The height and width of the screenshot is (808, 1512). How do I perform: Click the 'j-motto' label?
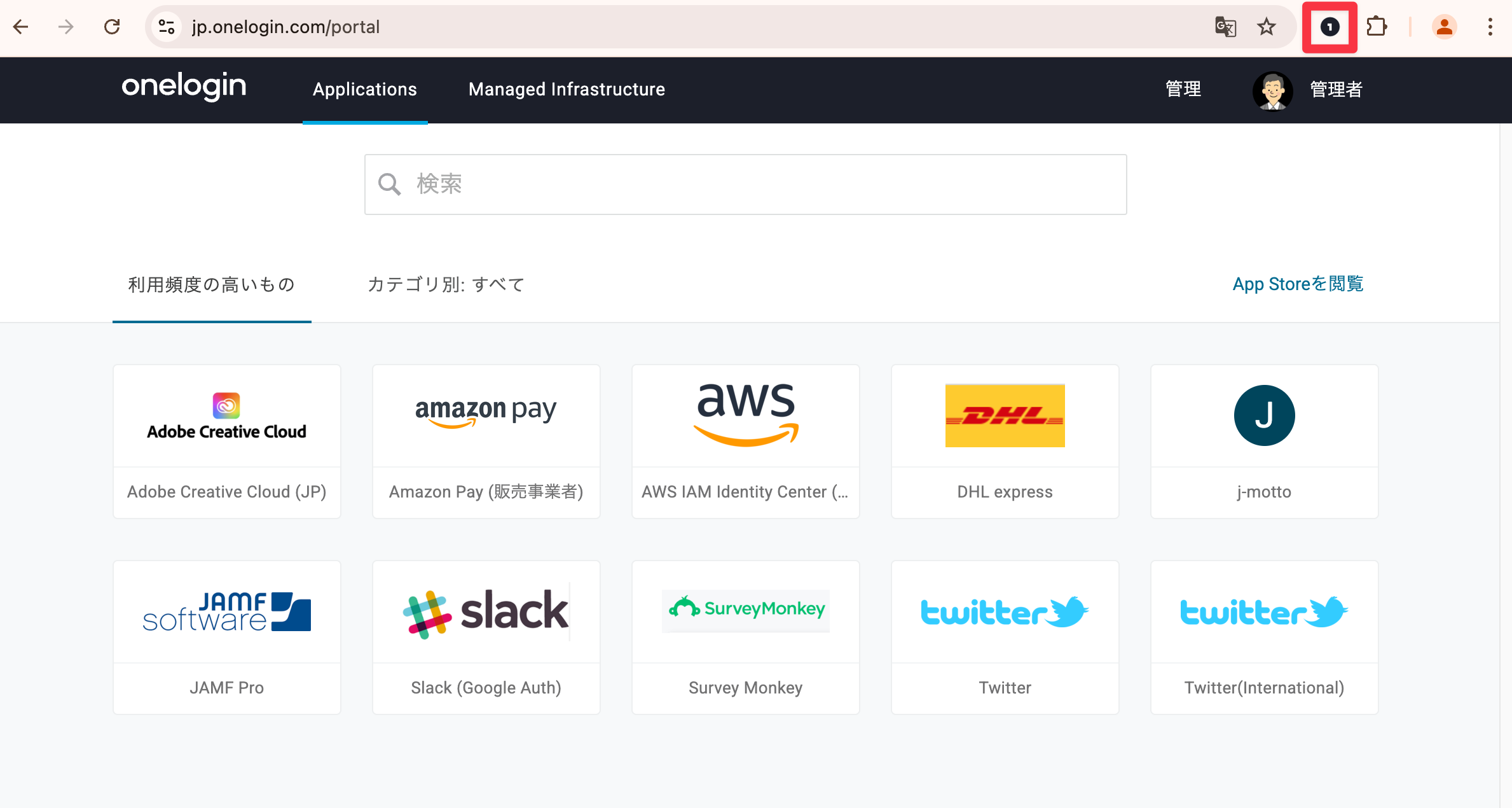coord(1264,492)
